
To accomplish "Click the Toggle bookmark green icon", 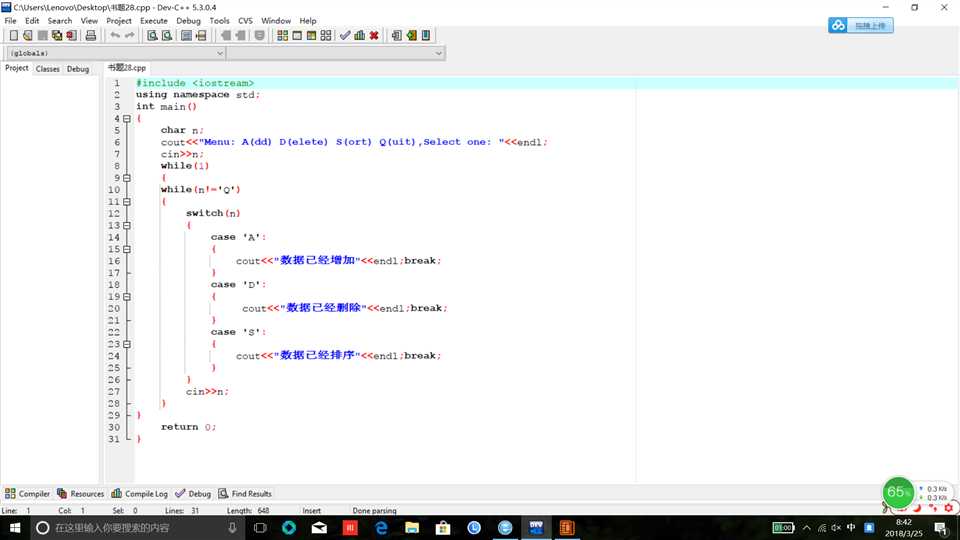I will pos(411,36).
